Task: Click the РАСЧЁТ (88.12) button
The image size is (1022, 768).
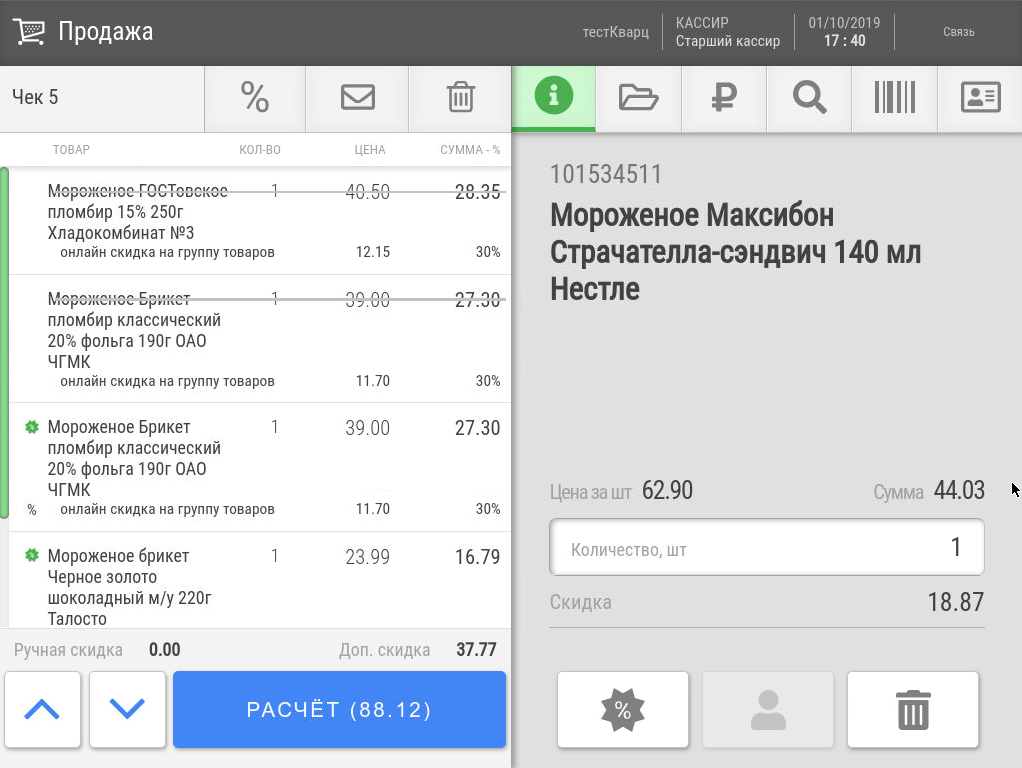Action: click(x=339, y=709)
